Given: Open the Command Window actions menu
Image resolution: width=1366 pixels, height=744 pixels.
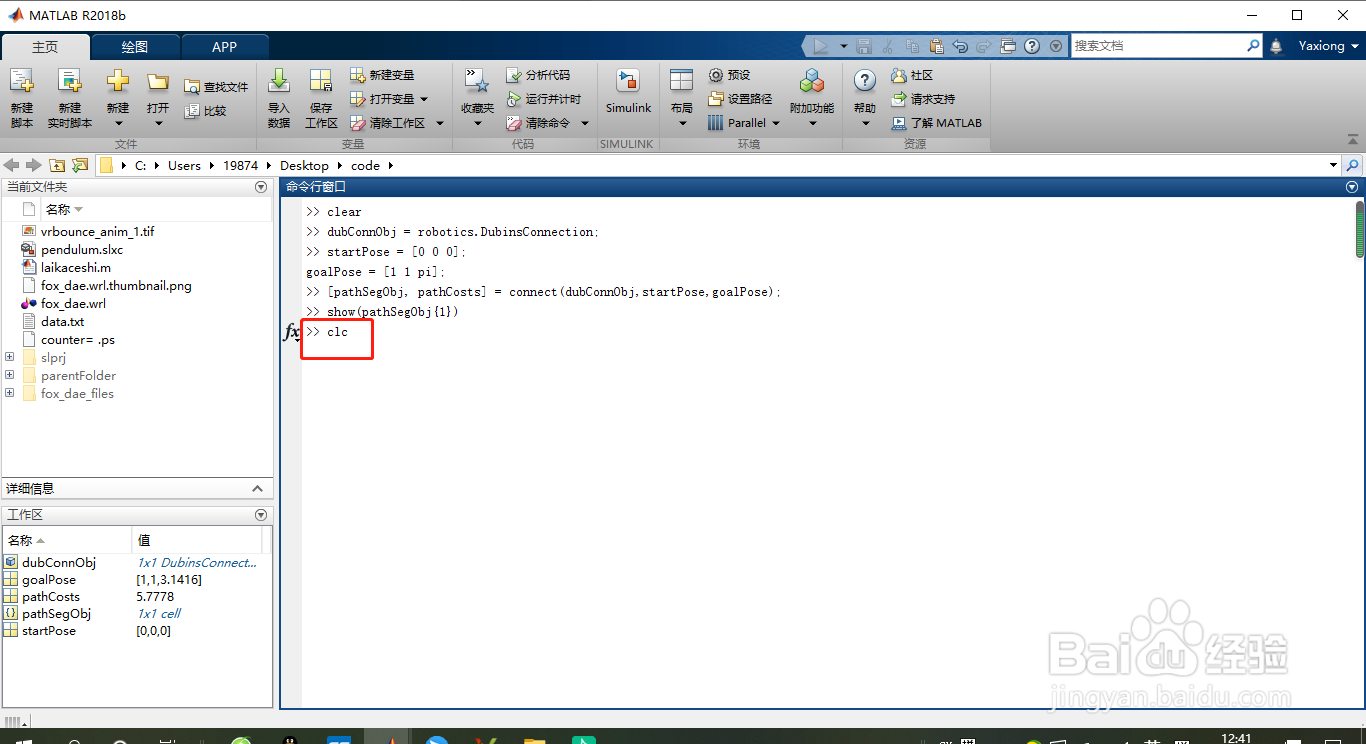Looking at the screenshot, I should (1352, 187).
